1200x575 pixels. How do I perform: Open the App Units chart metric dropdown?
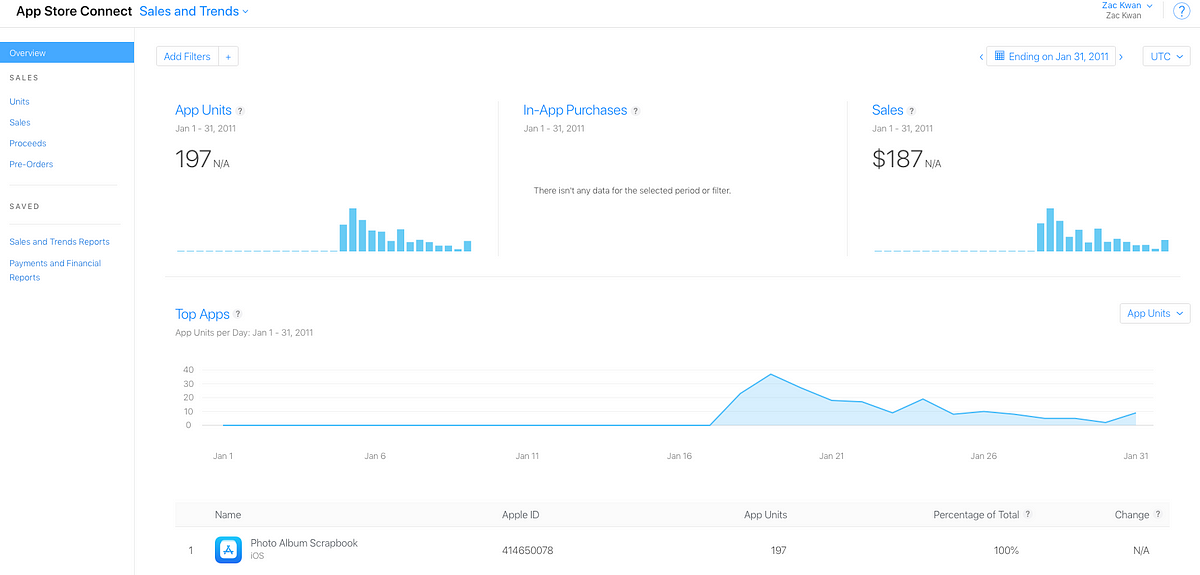[x=1155, y=314]
